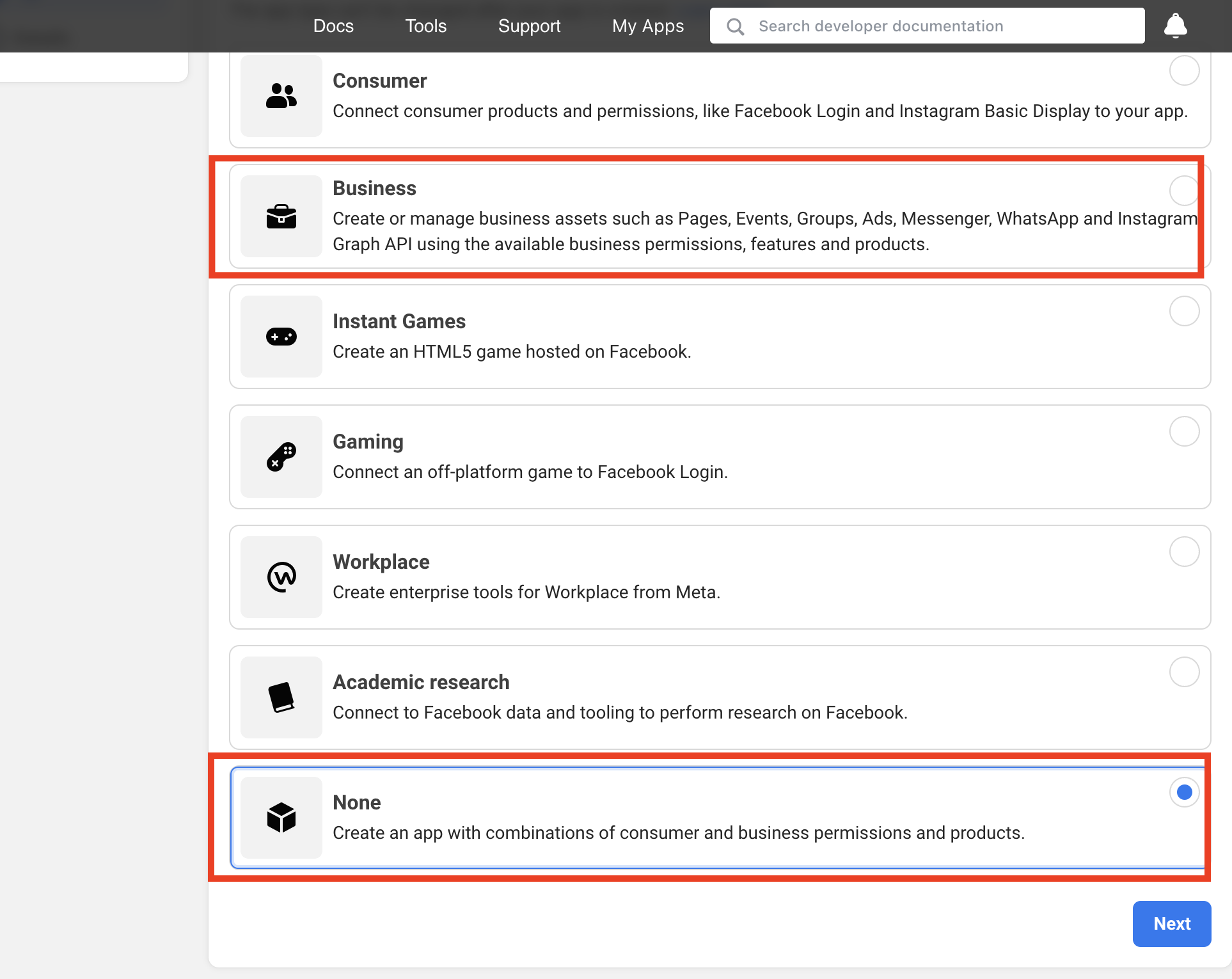Choose the Gaming radio option

click(x=1184, y=431)
